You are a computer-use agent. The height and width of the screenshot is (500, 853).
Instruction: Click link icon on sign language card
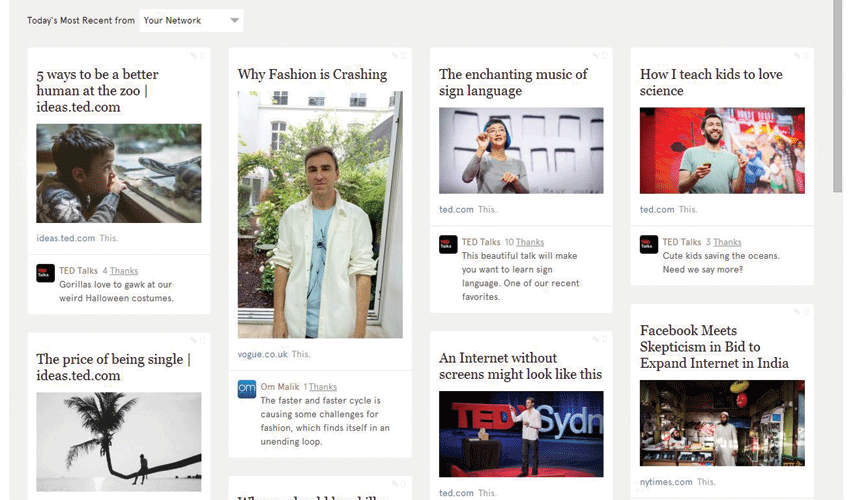[x=596, y=55]
